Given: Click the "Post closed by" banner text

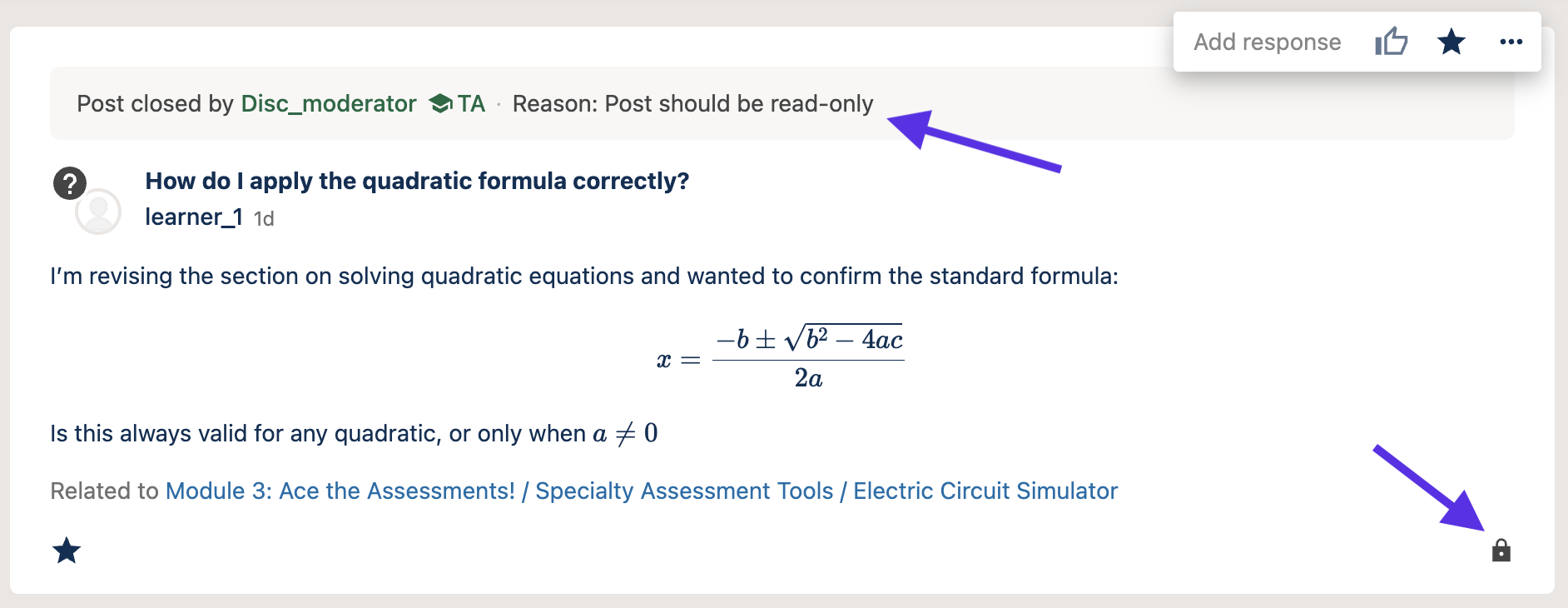Looking at the screenshot, I should (155, 103).
